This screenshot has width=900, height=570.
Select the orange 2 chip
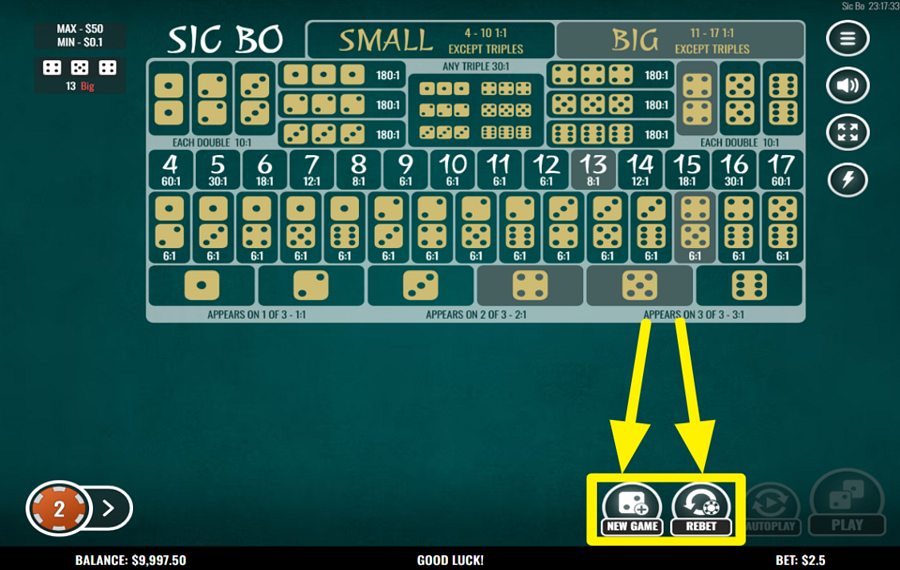click(59, 508)
